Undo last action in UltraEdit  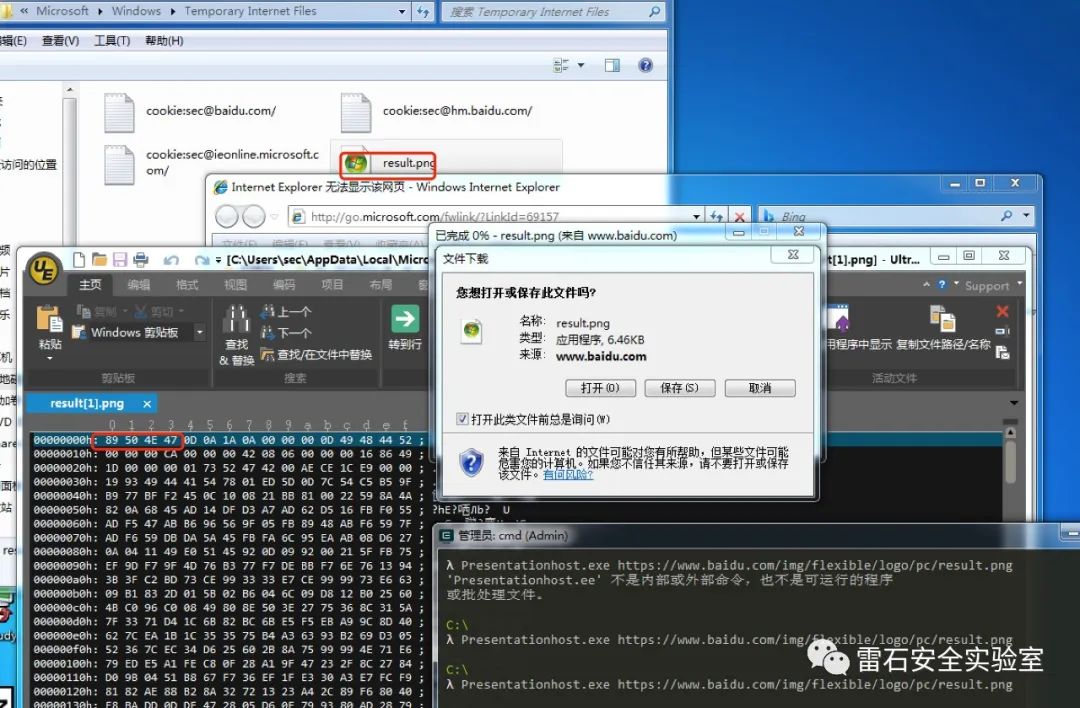click(x=171, y=260)
